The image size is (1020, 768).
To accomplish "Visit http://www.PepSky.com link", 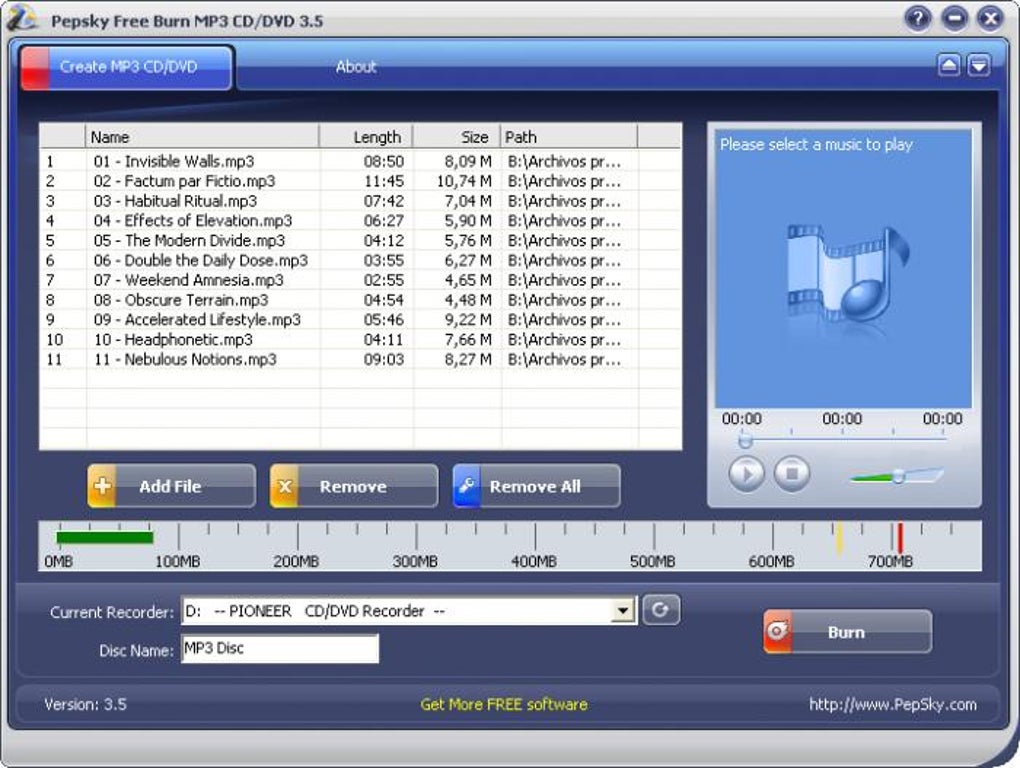I will point(892,704).
